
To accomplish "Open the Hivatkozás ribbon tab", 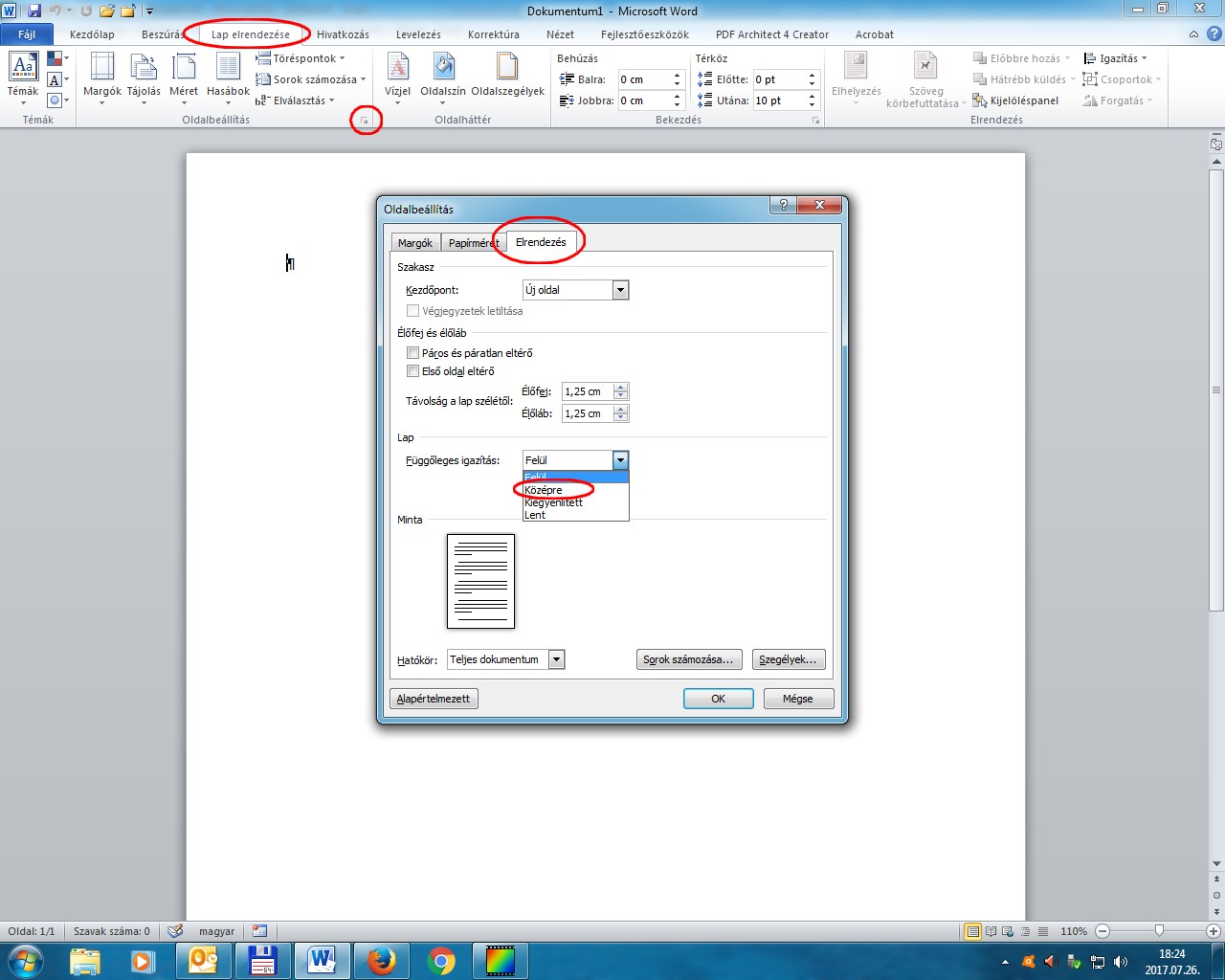I will point(343,34).
